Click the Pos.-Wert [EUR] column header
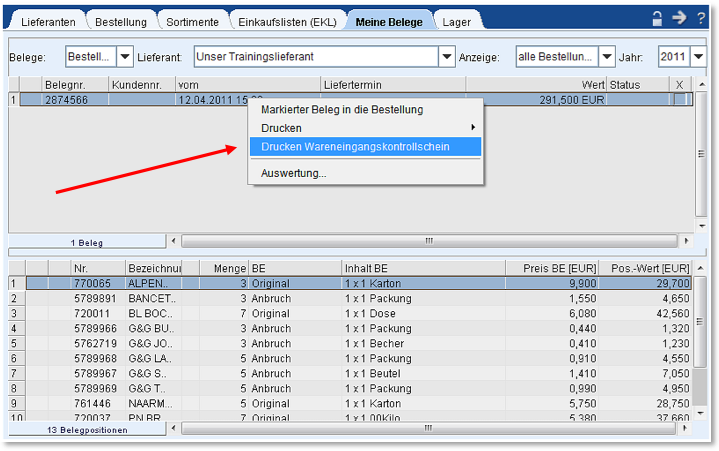The image size is (719, 451). click(x=645, y=268)
